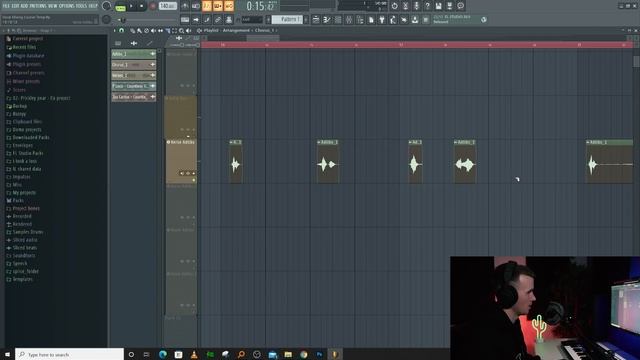640x360 pixels.
Task: Toggle Song/Pattern mode switch
Action: click(x=120, y=6)
